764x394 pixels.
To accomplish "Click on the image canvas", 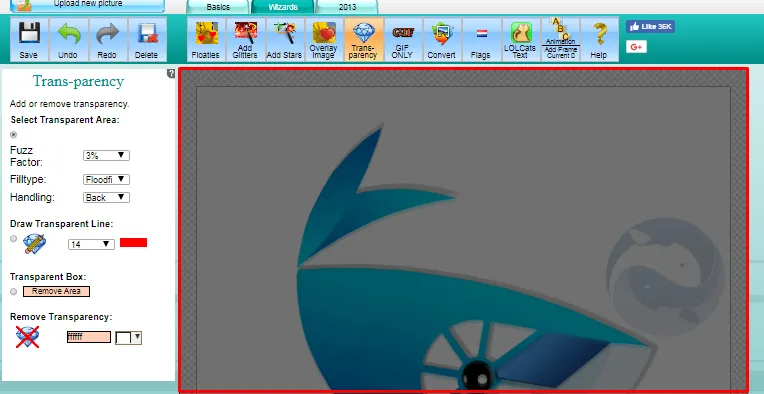I will pos(463,230).
